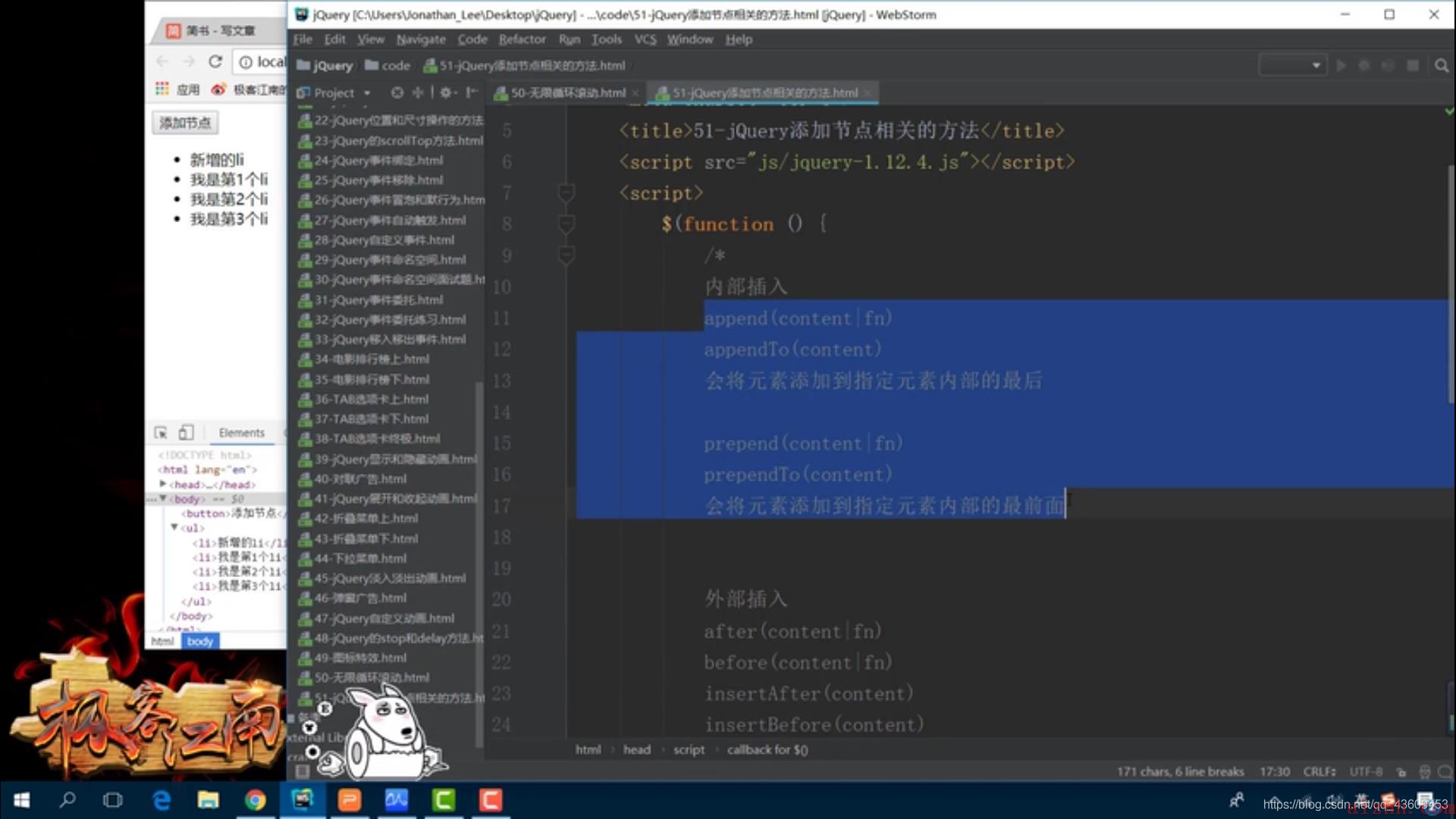Screen dimensions: 1456x819
Task: Collapse the ul node in DevTools
Action: (x=174, y=527)
